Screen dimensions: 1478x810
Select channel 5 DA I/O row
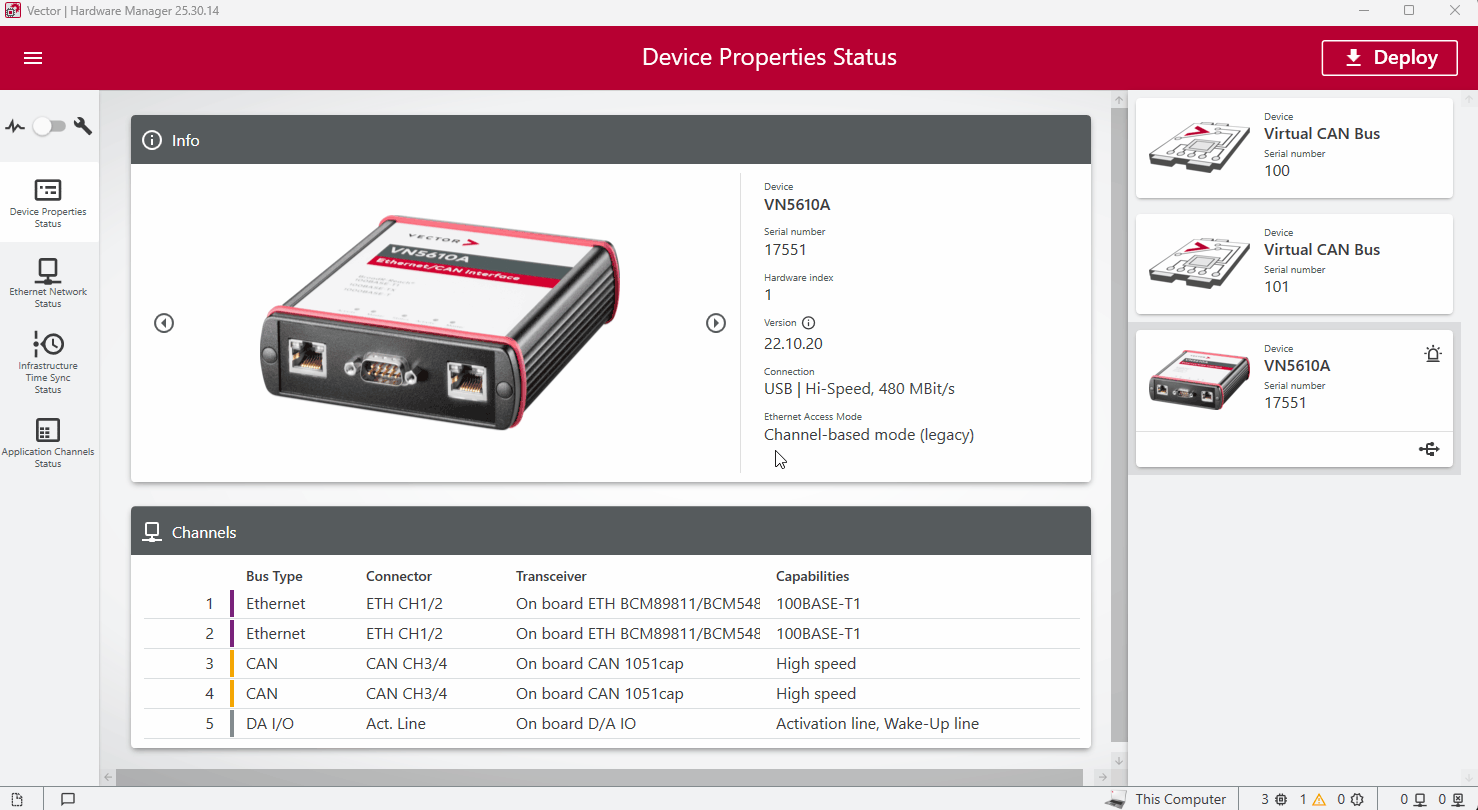pos(610,724)
